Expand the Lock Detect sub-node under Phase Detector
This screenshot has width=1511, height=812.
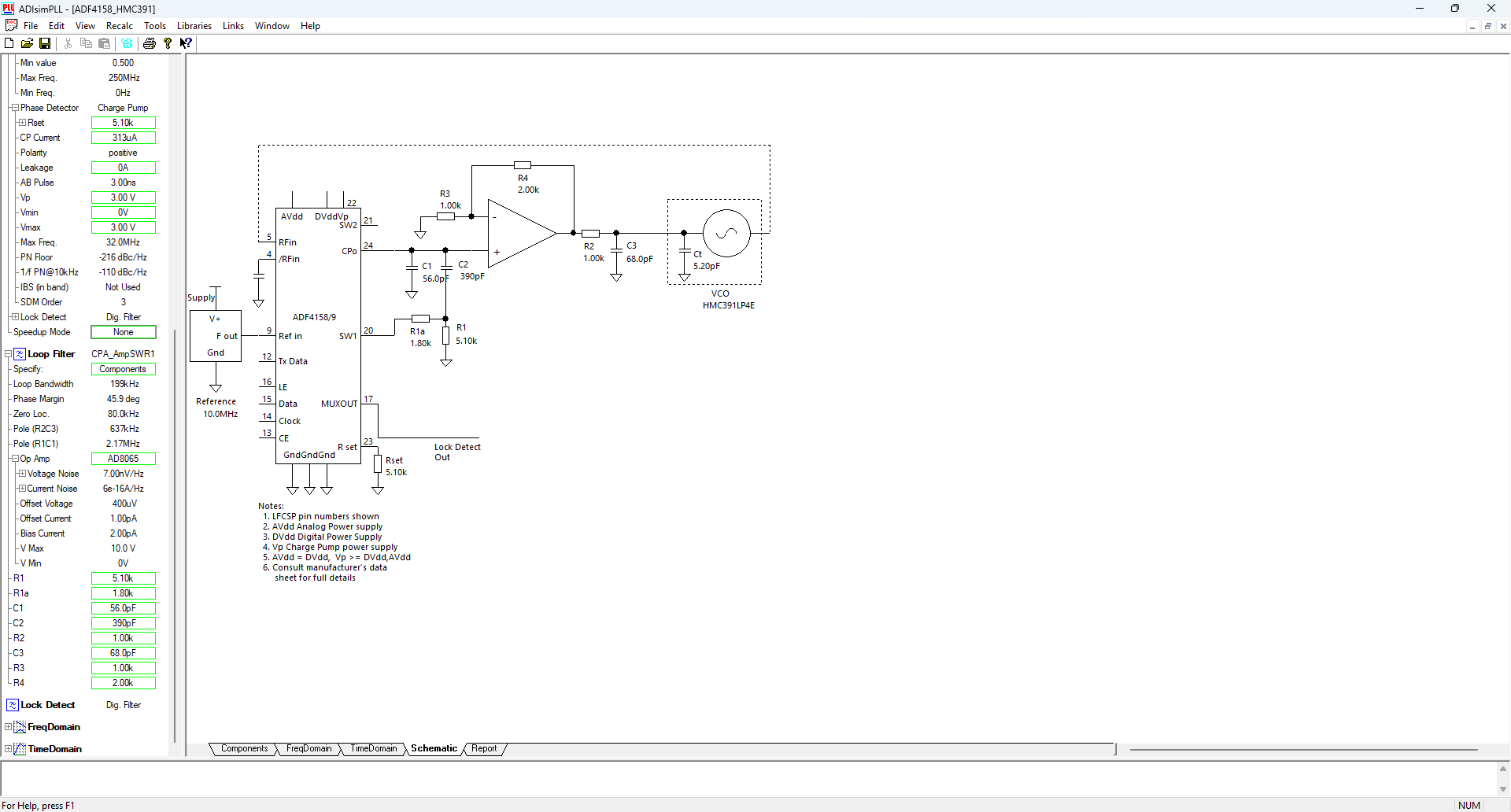point(15,317)
